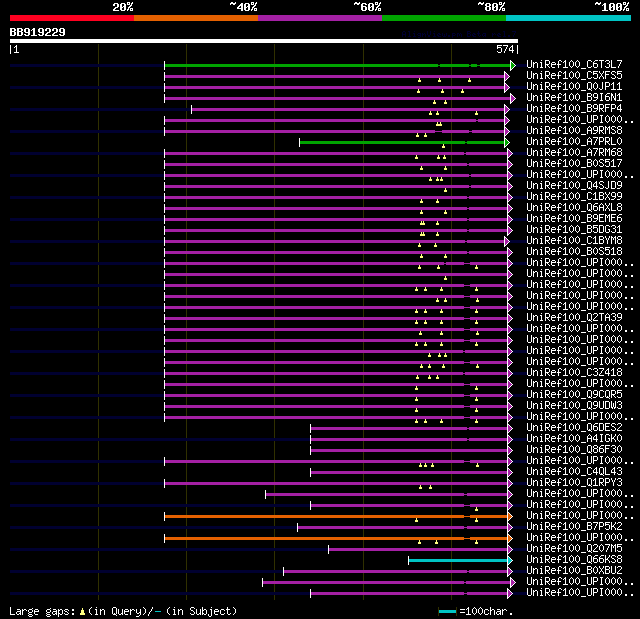This screenshot has height=619, width=640.
Task: Select the query name BB919229
Action: pos(38,32)
